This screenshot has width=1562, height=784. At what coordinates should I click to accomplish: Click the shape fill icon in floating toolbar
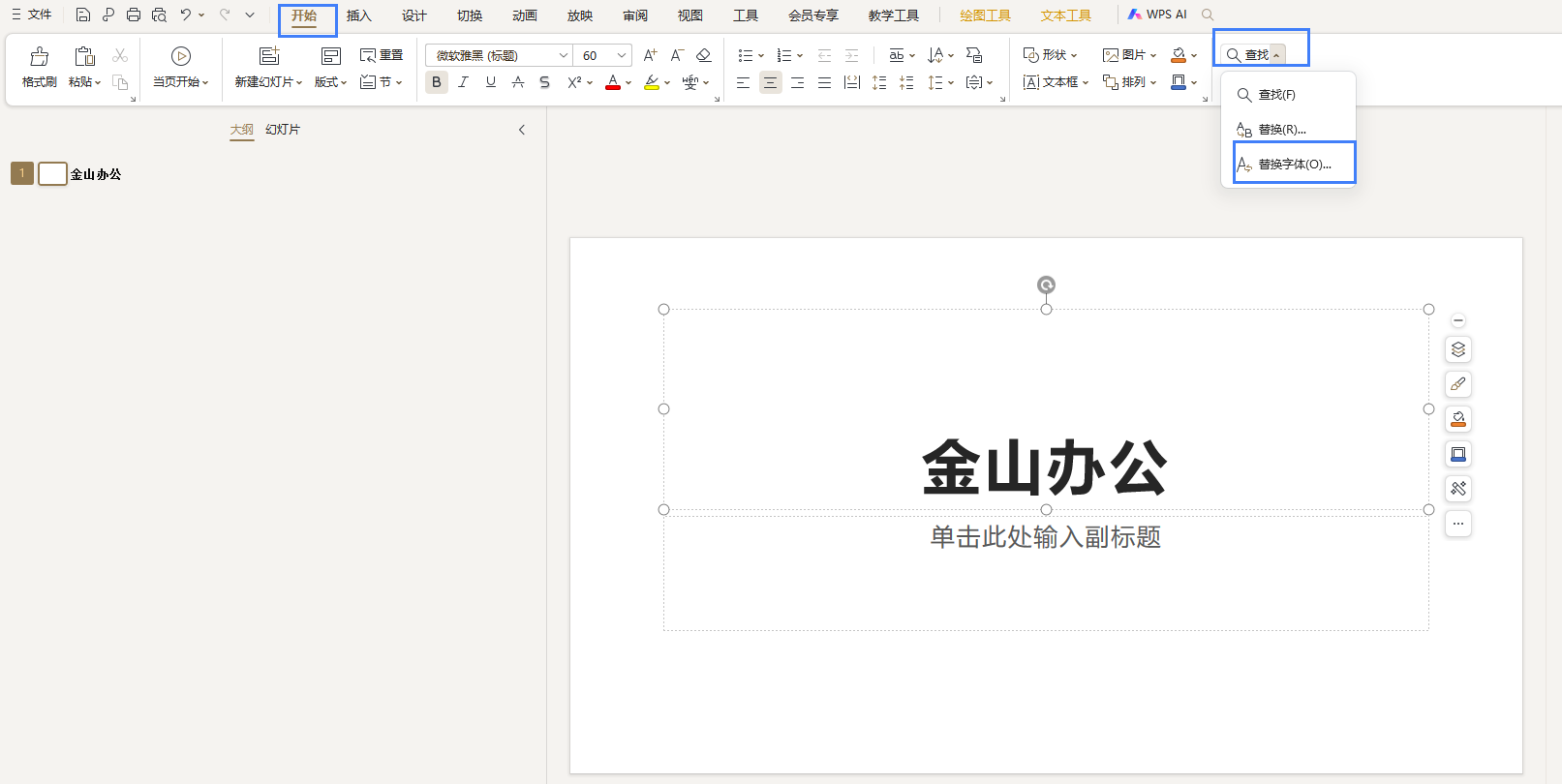click(1458, 419)
